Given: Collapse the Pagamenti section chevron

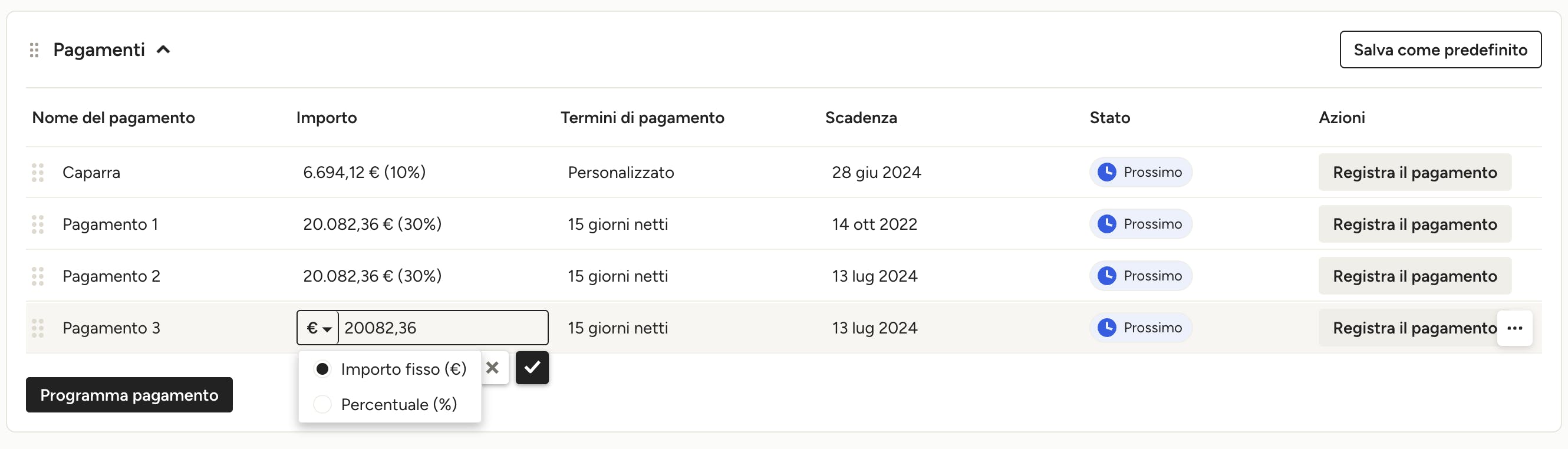Looking at the screenshot, I should [163, 50].
